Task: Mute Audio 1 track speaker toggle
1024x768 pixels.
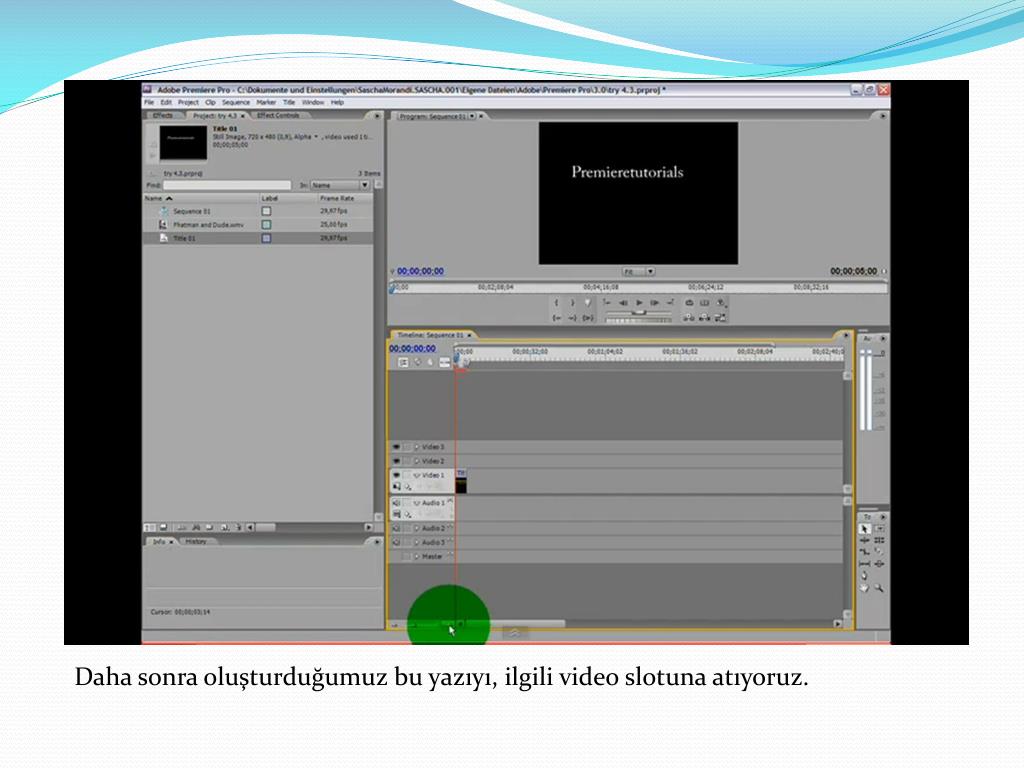Action: coord(396,502)
